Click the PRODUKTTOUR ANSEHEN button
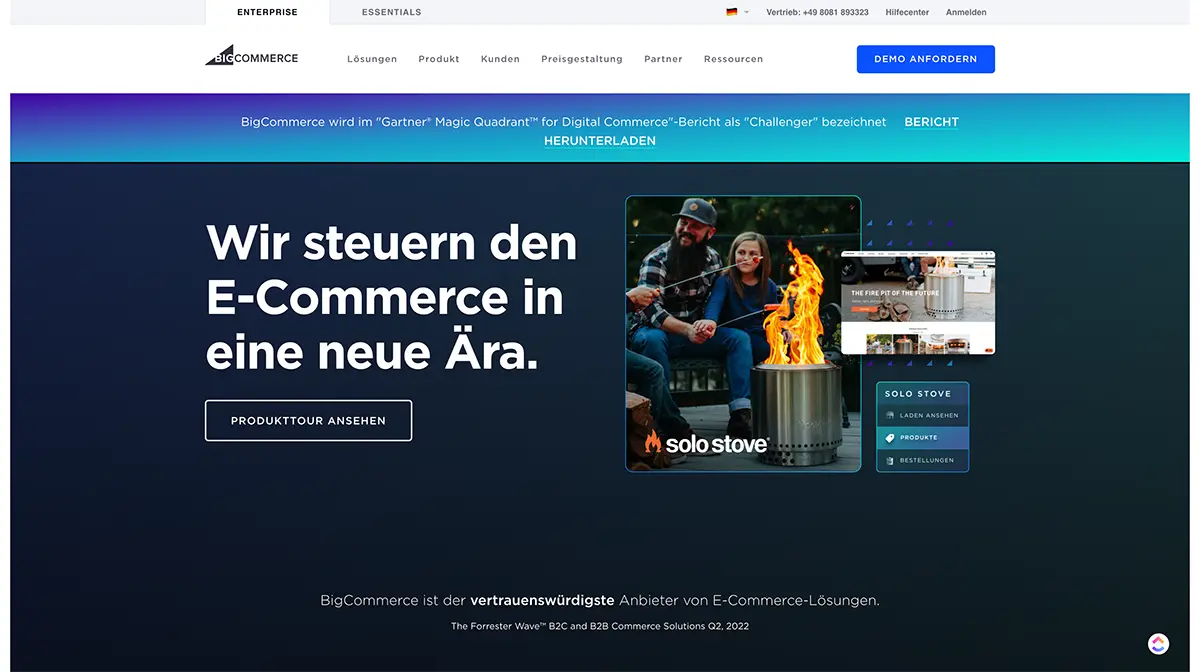Screen dimensions: 1200x672 [308, 420]
